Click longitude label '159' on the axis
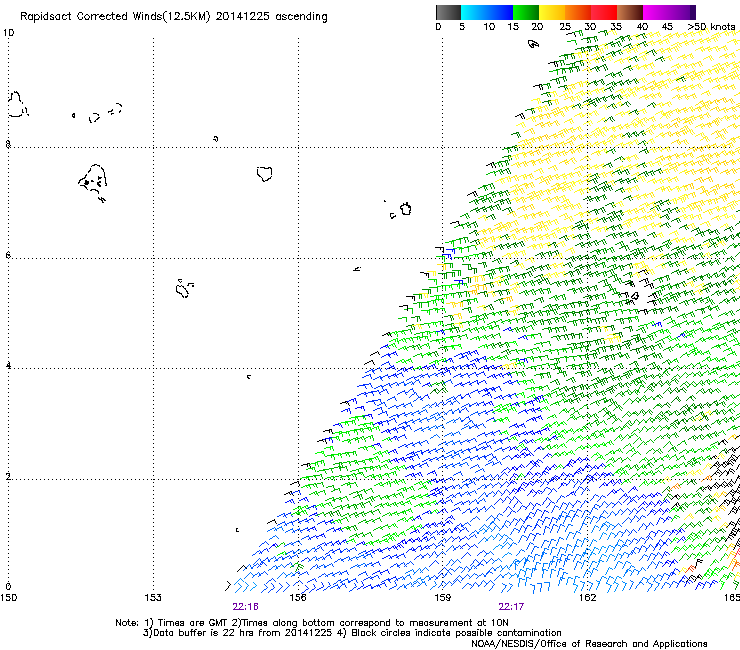 (442, 598)
